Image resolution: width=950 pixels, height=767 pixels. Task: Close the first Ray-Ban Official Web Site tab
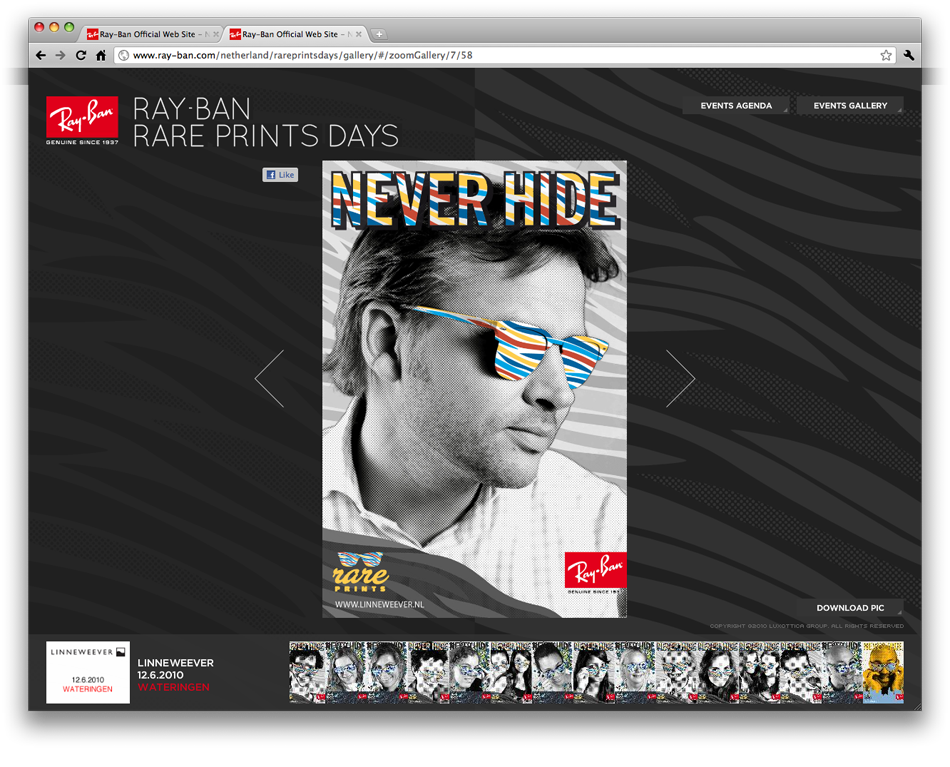click(x=216, y=35)
